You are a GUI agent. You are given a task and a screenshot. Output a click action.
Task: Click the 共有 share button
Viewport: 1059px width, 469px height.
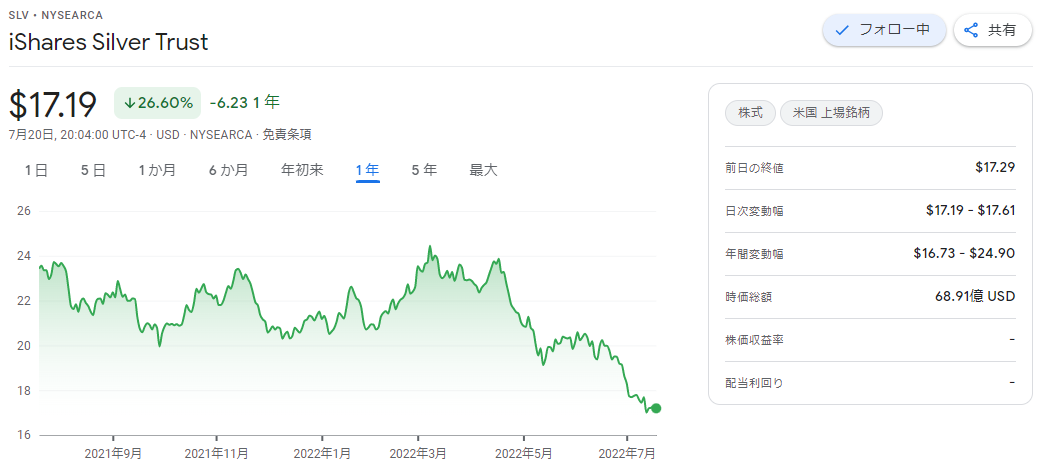pos(992,30)
